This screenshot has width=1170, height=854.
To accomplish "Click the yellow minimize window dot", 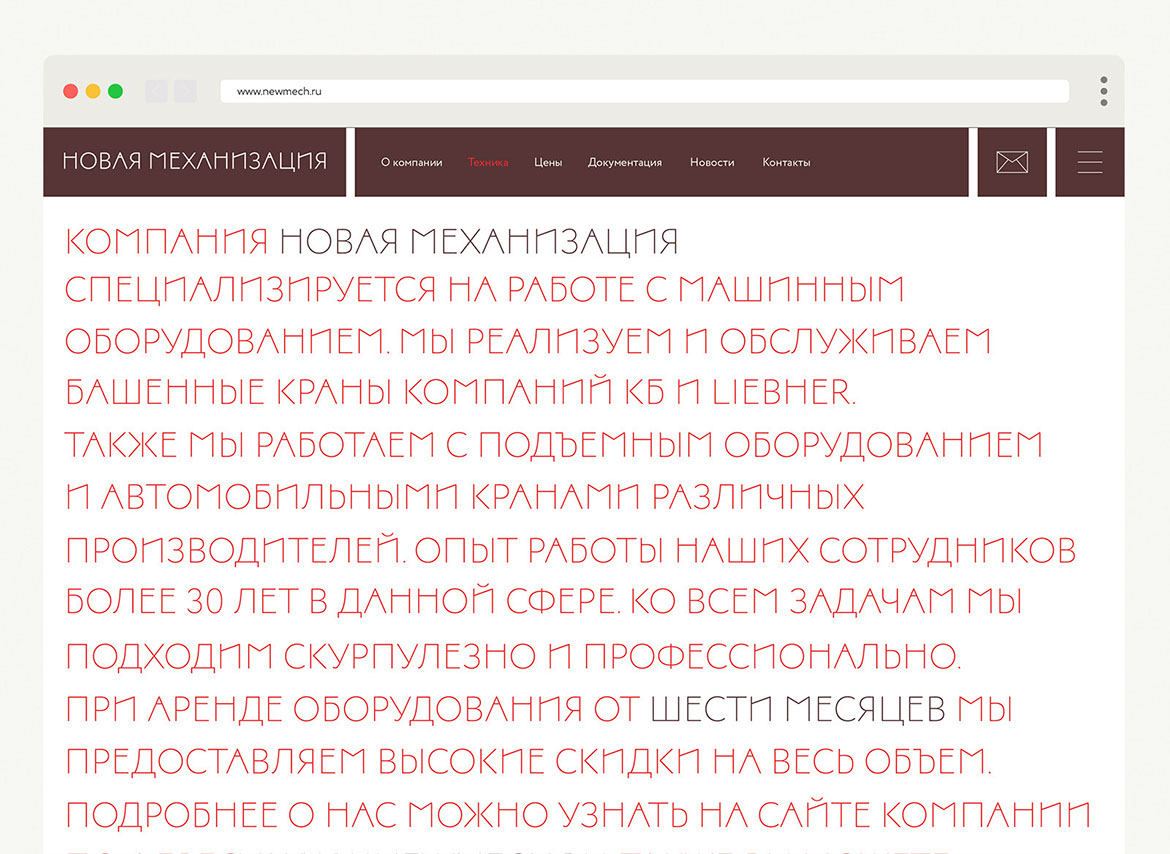I will (x=93, y=91).
